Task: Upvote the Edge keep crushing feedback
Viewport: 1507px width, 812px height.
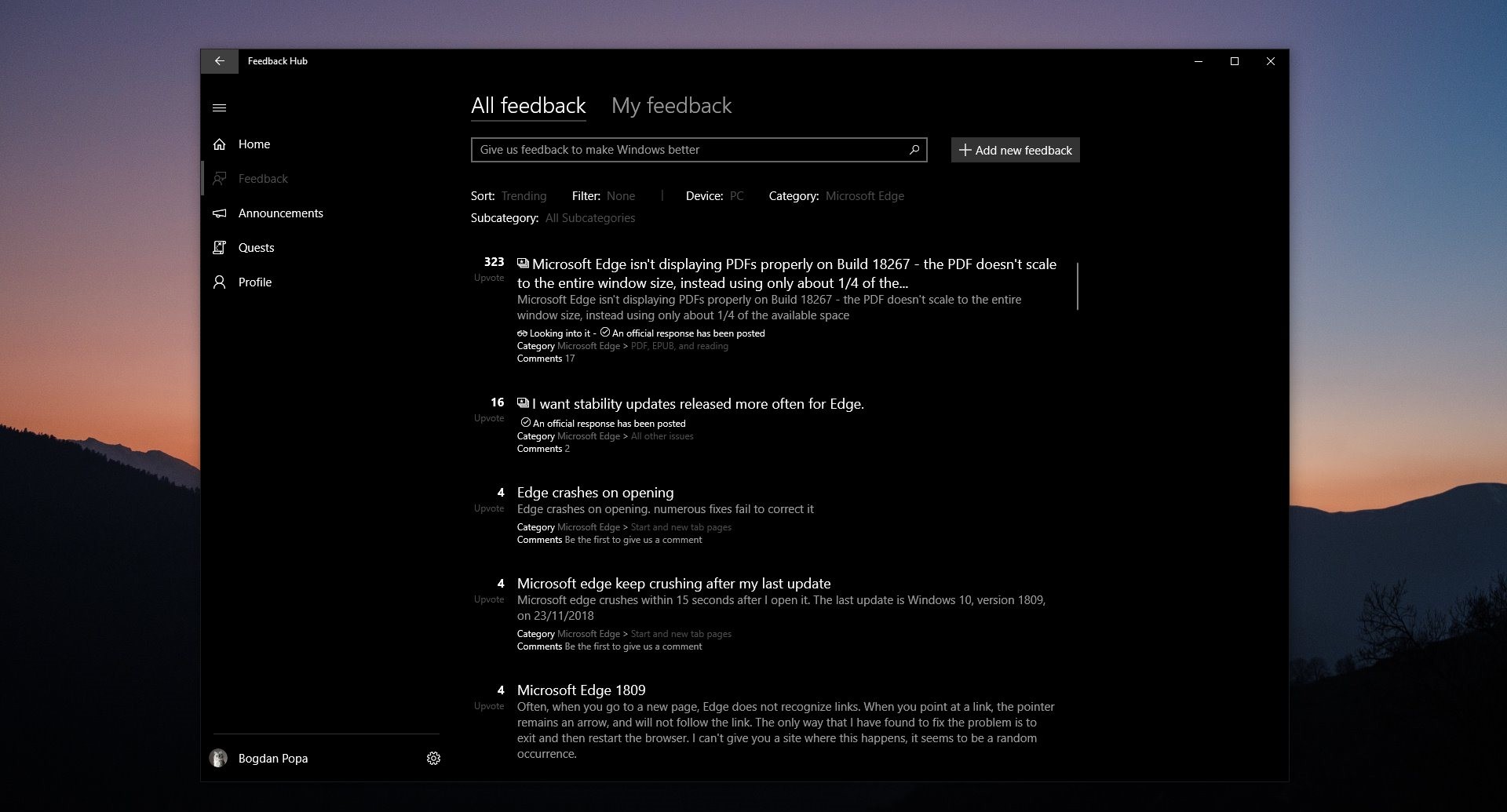Action: tap(490, 591)
